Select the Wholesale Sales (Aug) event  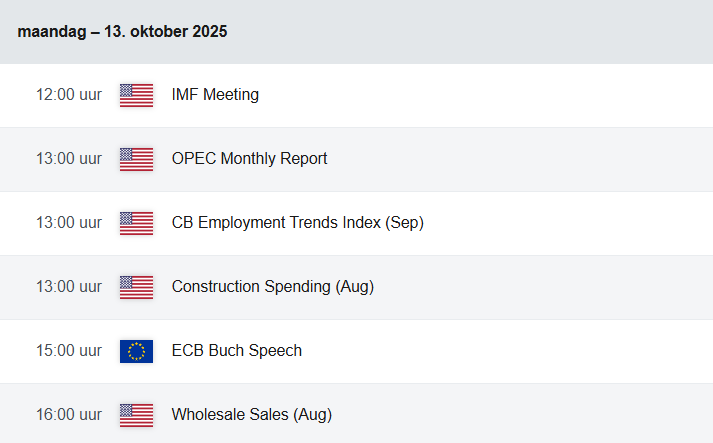[x=251, y=415]
